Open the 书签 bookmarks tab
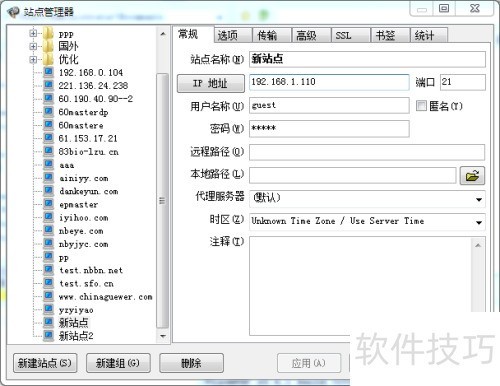Image resolution: width=500 pixels, height=386 pixels. tap(390, 35)
